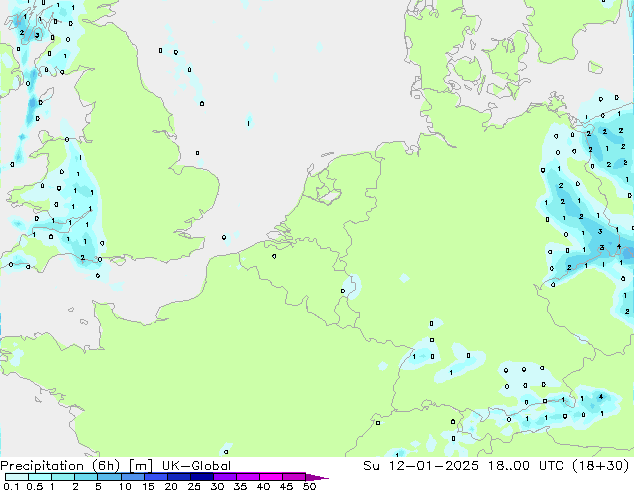Click legend tick label "45"
This screenshot has height=490, width=634.
(286, 486)
